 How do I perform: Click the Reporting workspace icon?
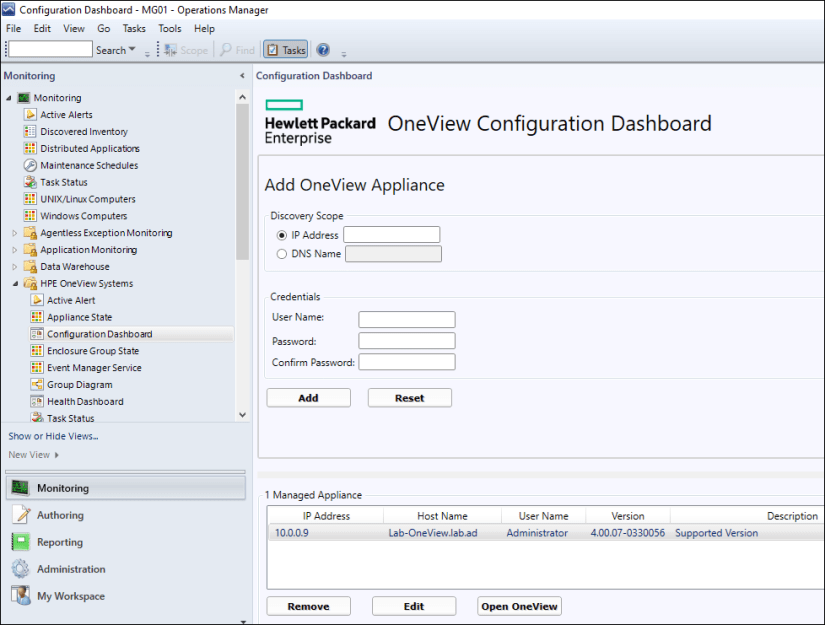tap(21, 542)
